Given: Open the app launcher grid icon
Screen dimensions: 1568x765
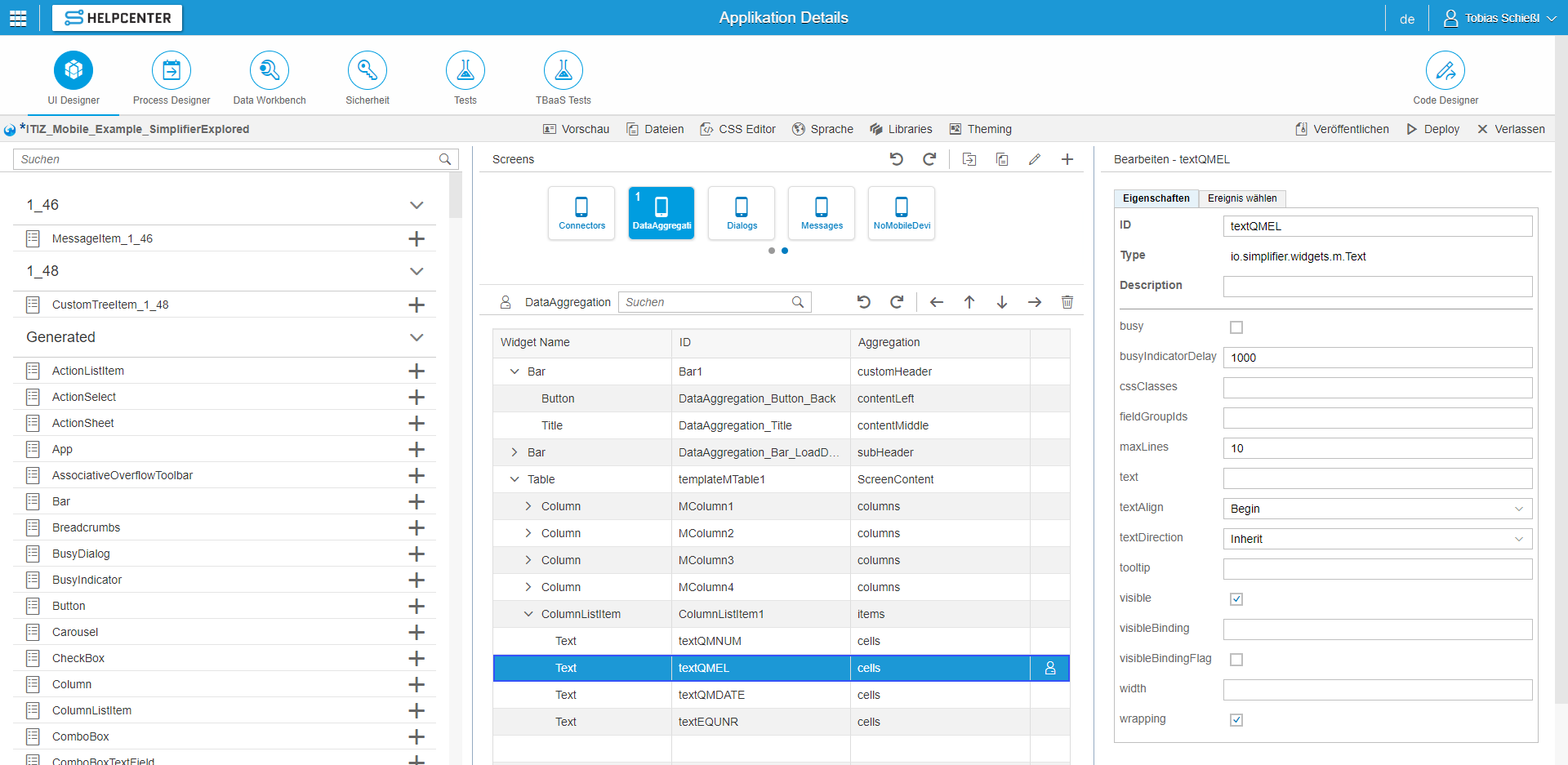Looking at the screenshot, I should point(18,18).
